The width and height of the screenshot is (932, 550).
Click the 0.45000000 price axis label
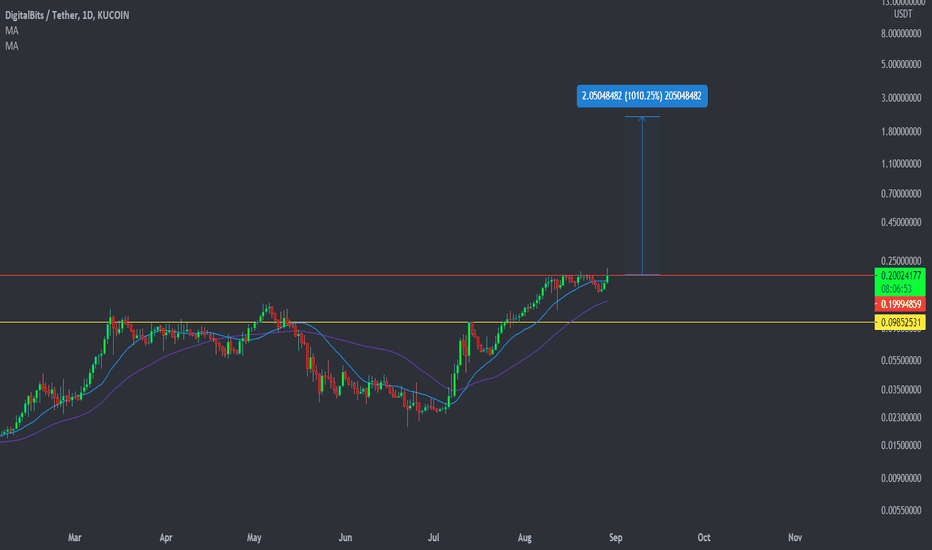pos(901,222)
